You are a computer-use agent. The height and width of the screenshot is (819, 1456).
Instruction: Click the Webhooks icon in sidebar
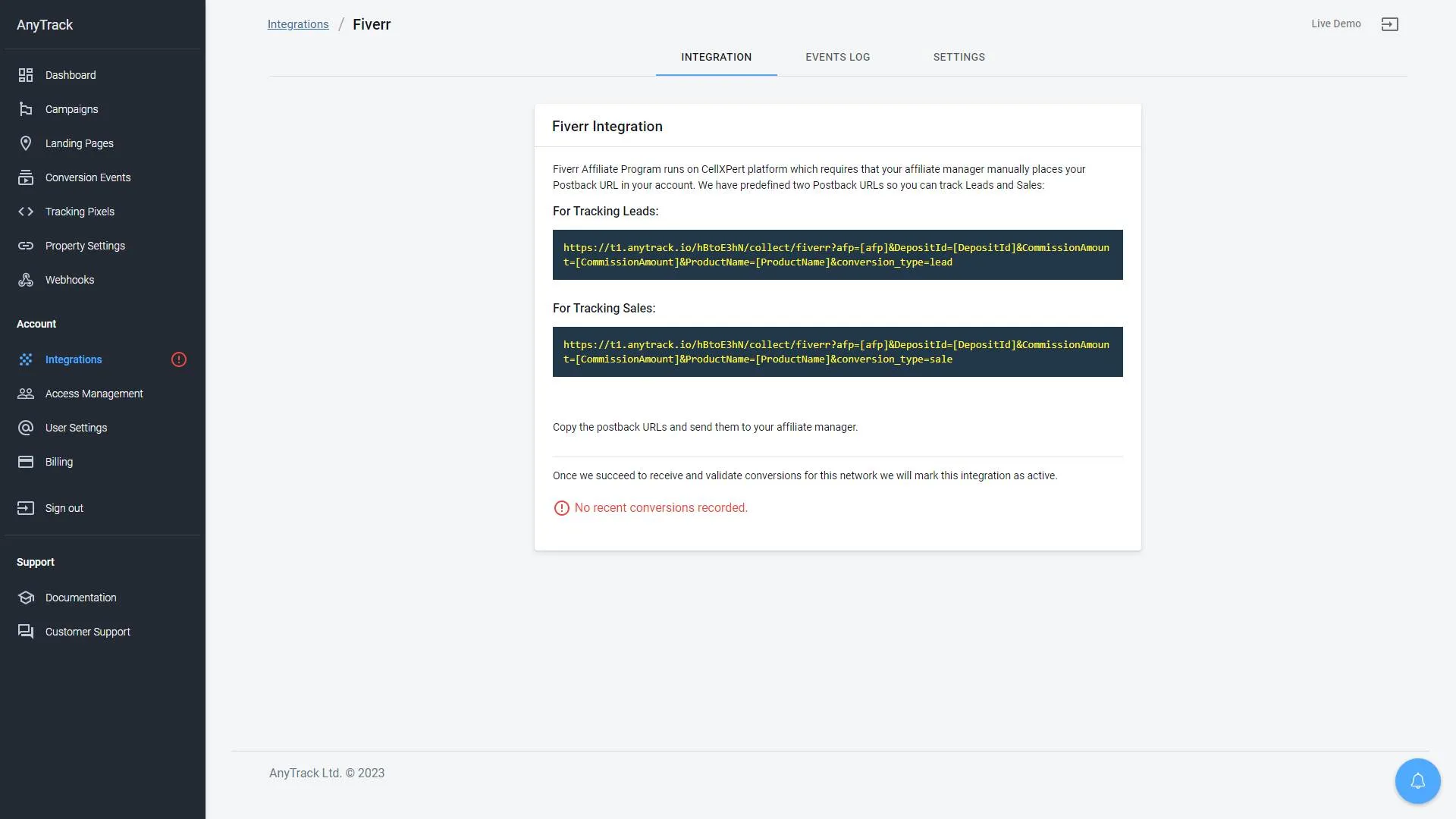pos(26,280)
